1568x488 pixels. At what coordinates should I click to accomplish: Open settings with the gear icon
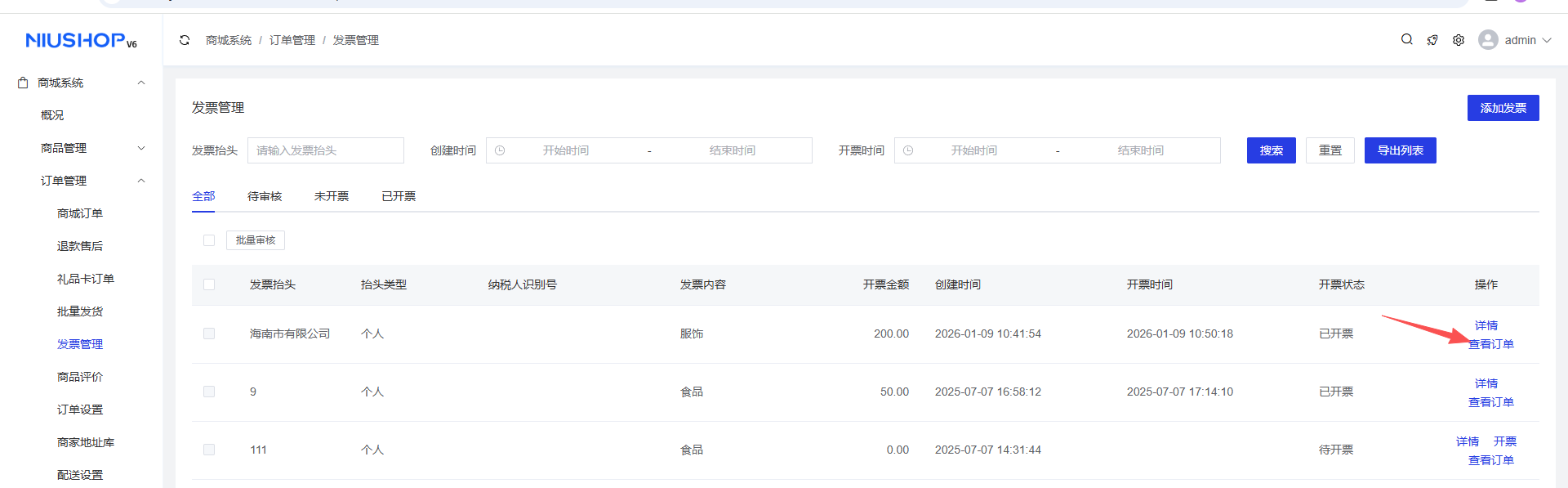click(x=1459, y=40)
